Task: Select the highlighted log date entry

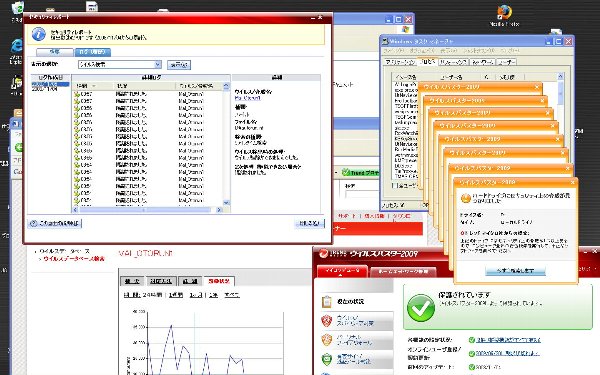Action: tap(50, 84)
